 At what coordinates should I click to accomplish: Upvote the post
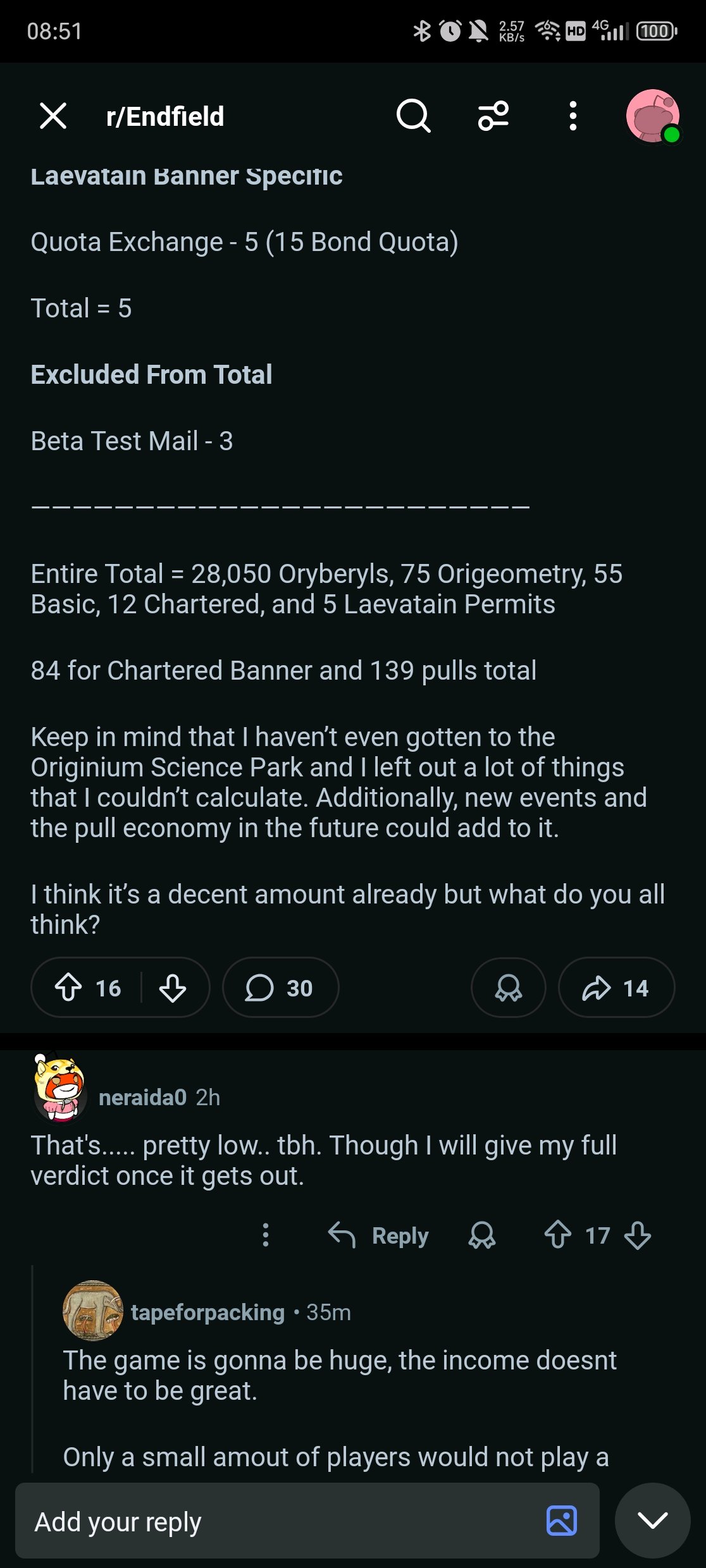click(x=68, y=988)
